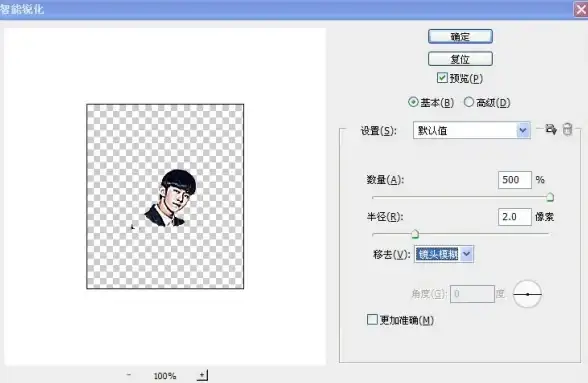Image resolution: width=588 pixels, height=383 pixels.
Task: Click the save settings icon
Action: (551, 129)
